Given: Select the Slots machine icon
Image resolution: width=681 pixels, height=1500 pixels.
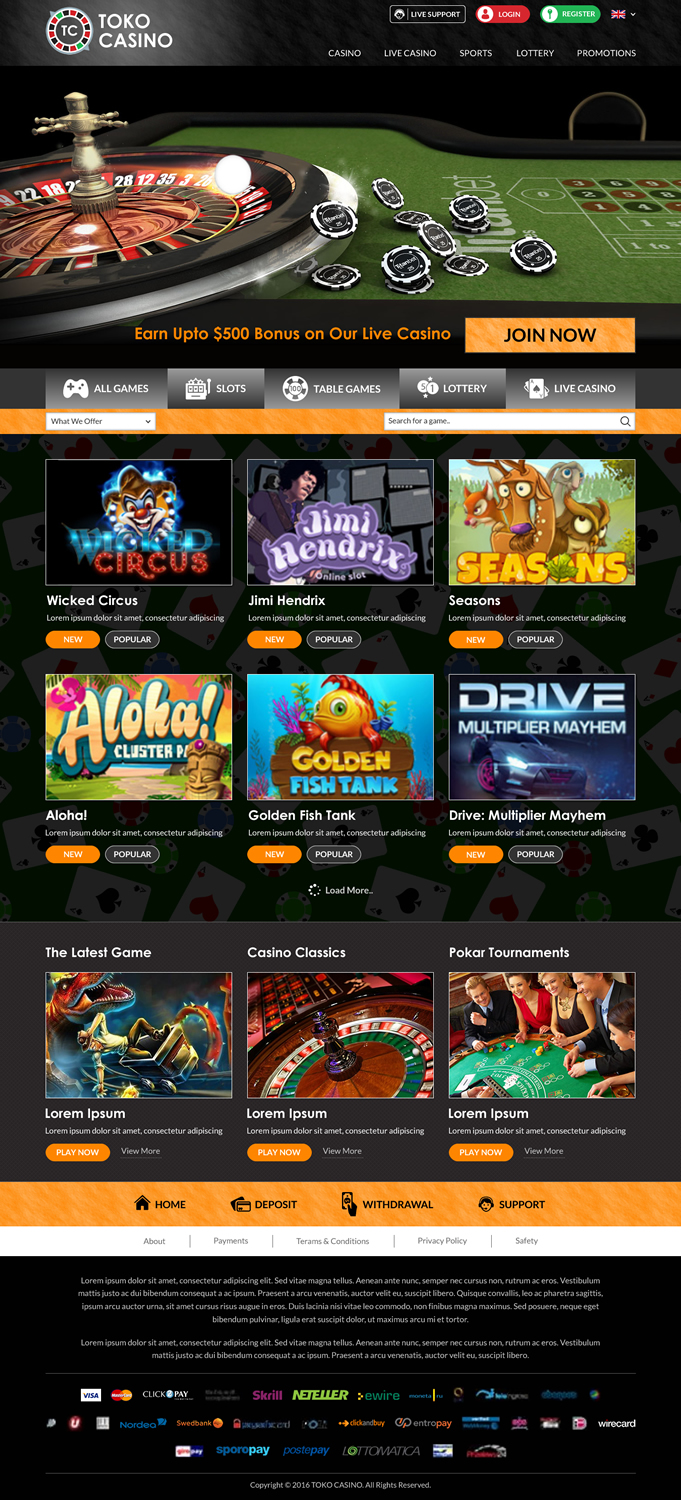Looking at the screenshot, I should pos(197,388).
